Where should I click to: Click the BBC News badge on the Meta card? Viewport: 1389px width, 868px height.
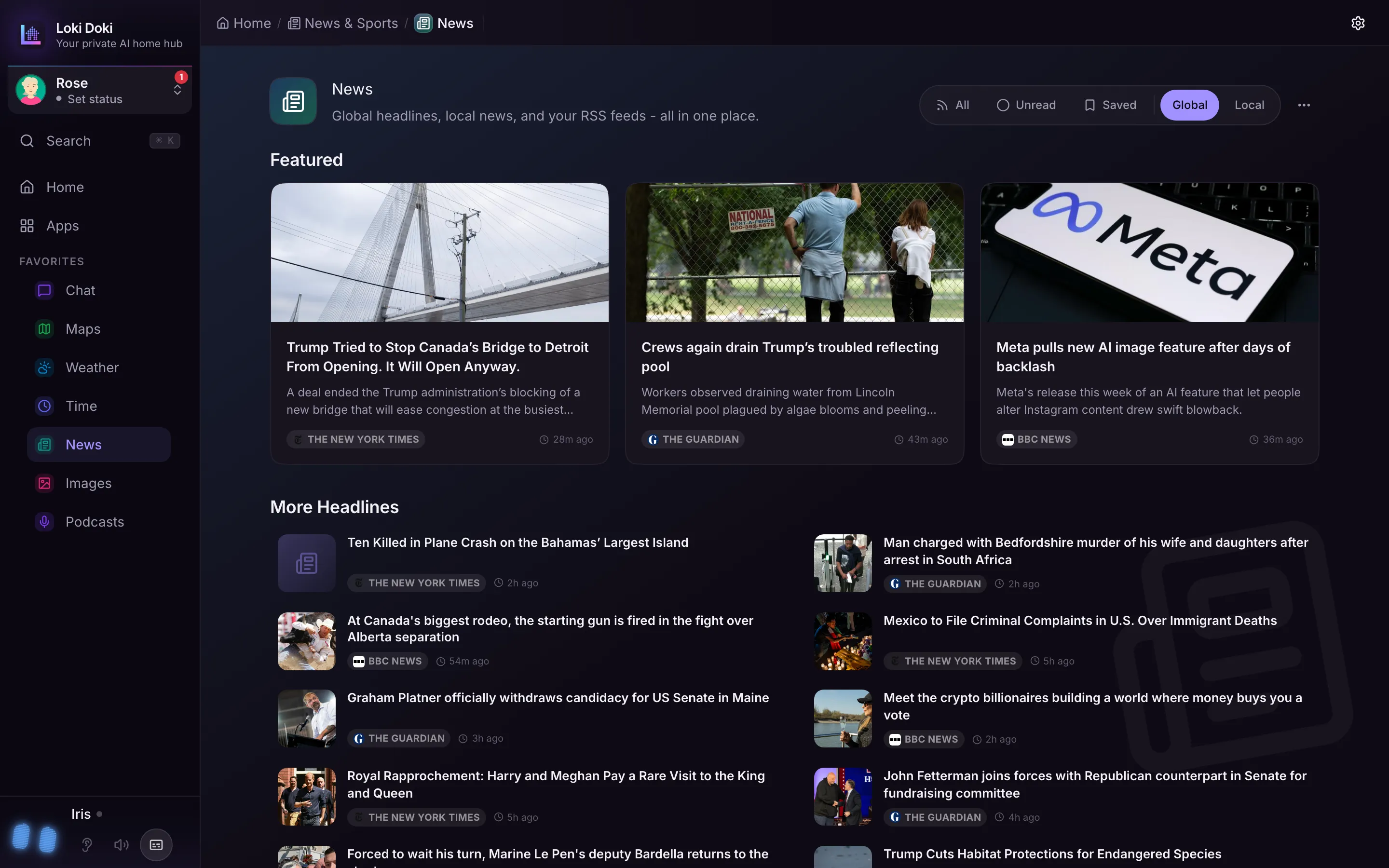pos(1036,439)
